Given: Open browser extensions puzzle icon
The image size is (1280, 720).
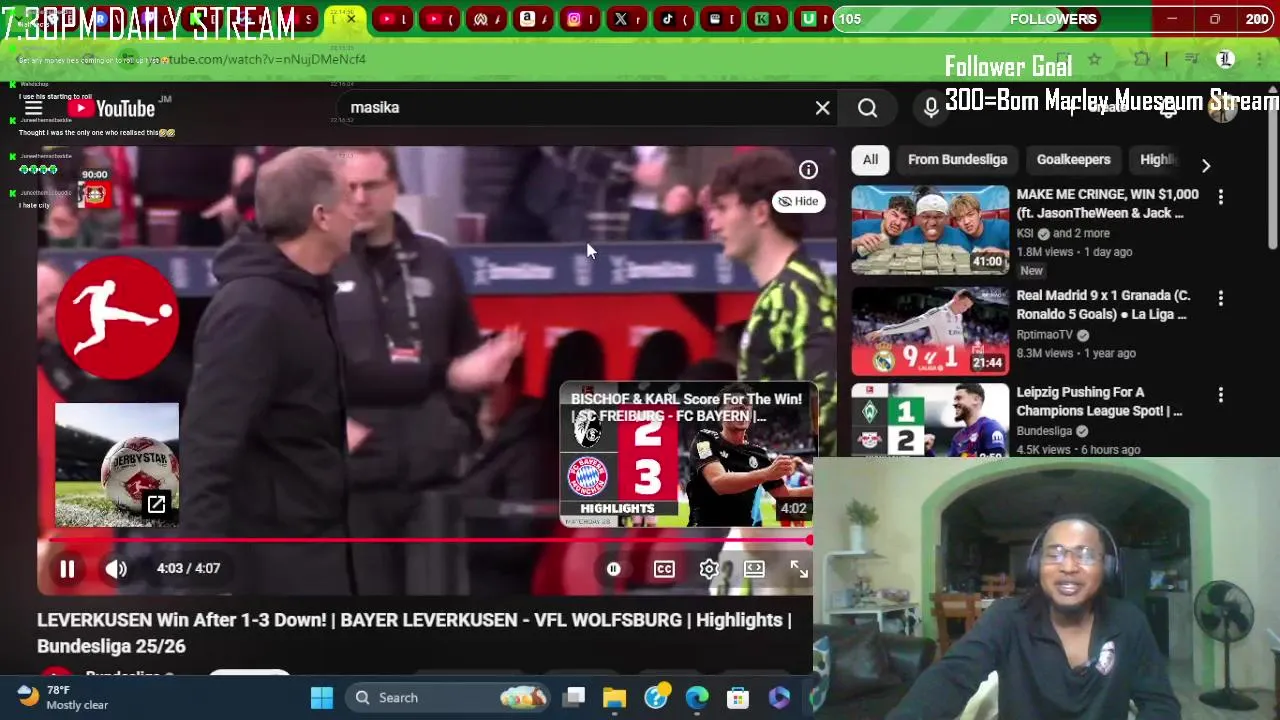Looking at the screenshot, I should (1141, 60).
